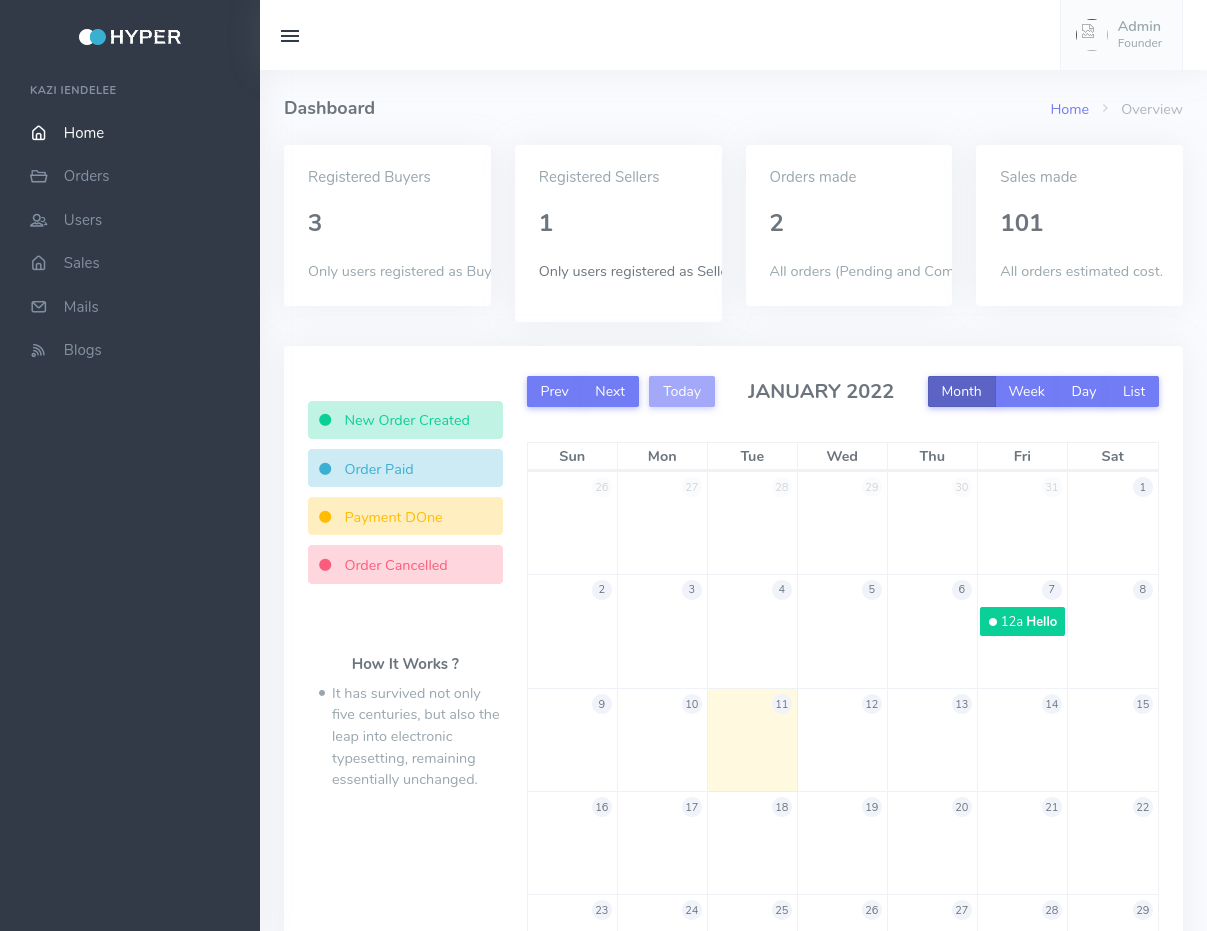This screenshot has width=1207, height=931.
Task: Click the Blogs RSS feed icon
Action: point(39,350)
